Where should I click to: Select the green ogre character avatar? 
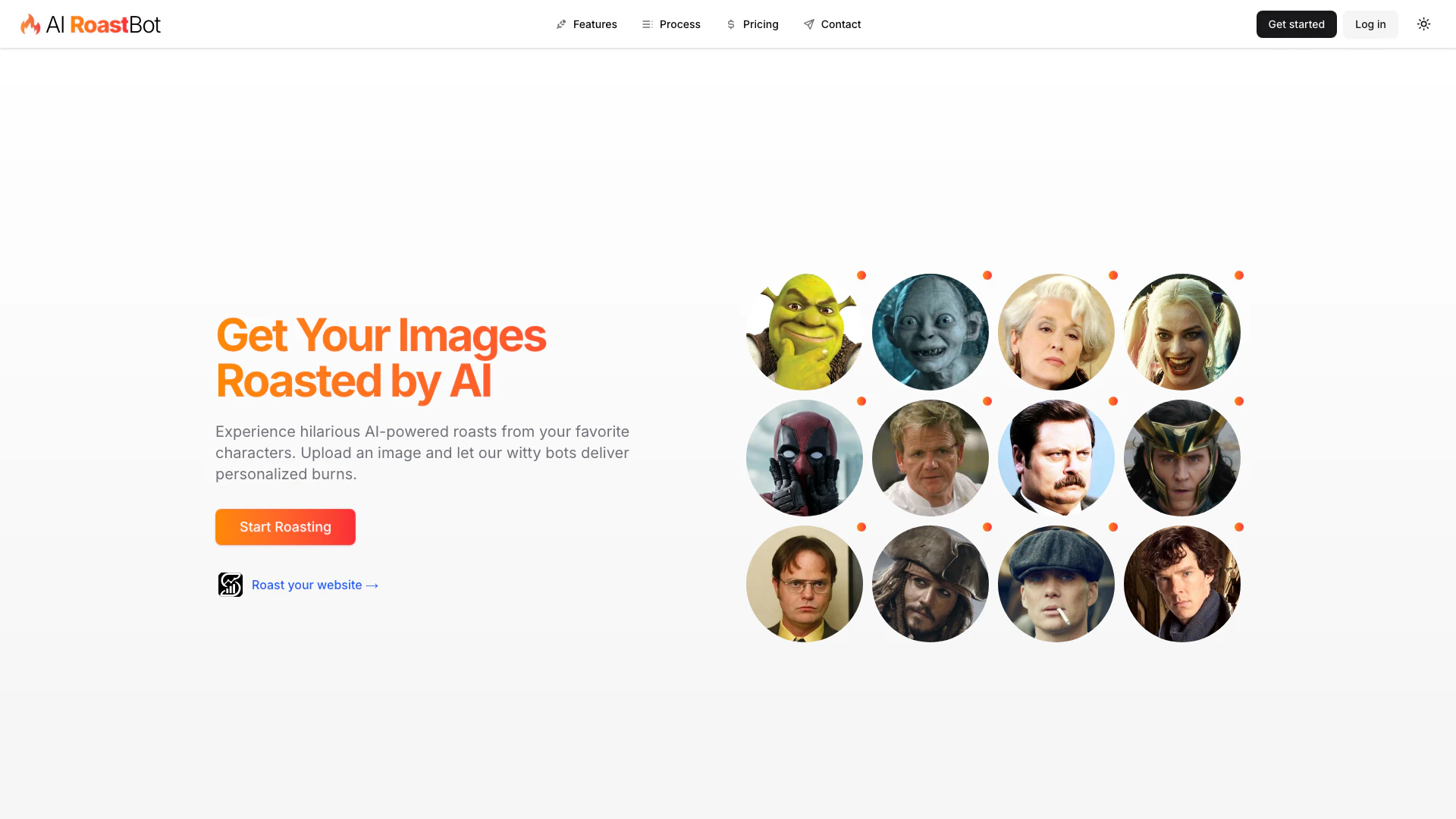click(805, 332)
